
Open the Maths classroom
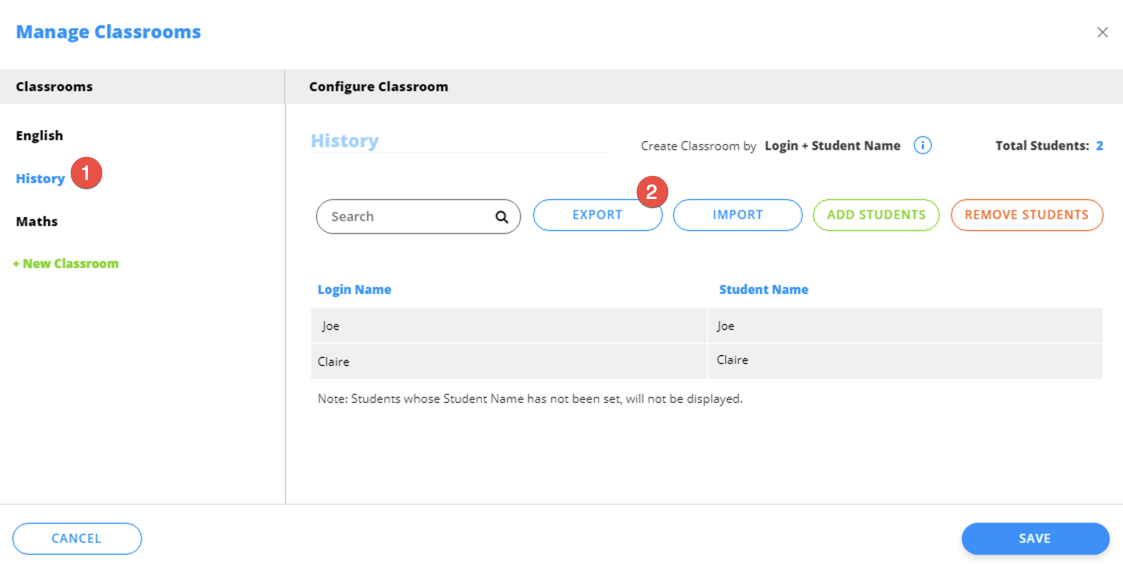(x=37, y=222)
